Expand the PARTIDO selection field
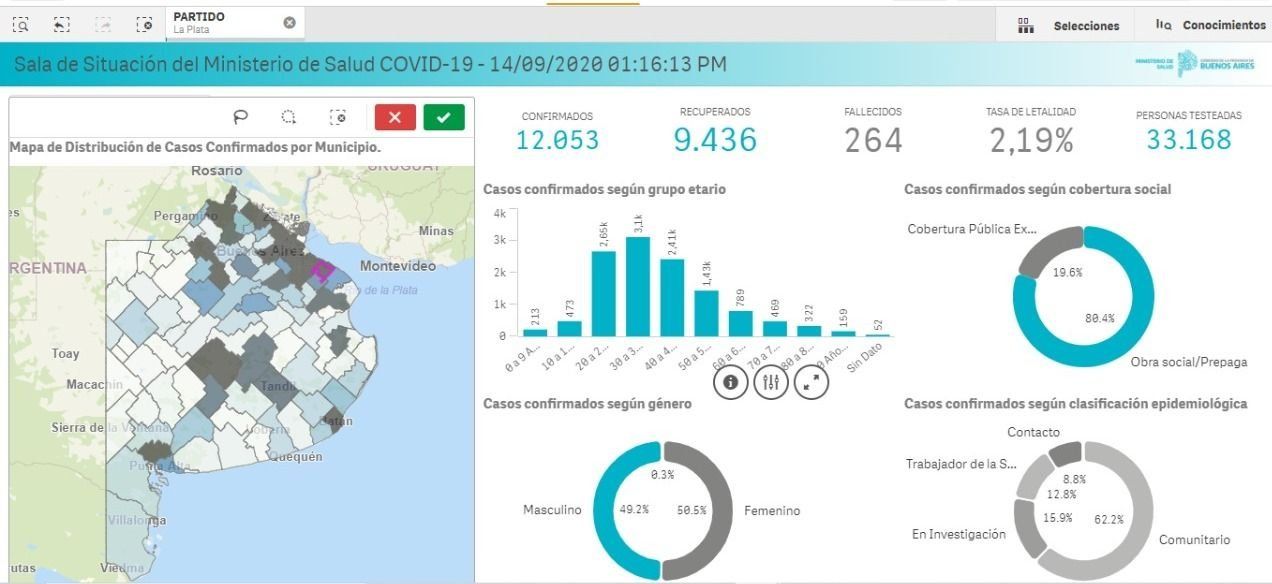The width and height of the screenshot is (1272, 584). point(225,22)
